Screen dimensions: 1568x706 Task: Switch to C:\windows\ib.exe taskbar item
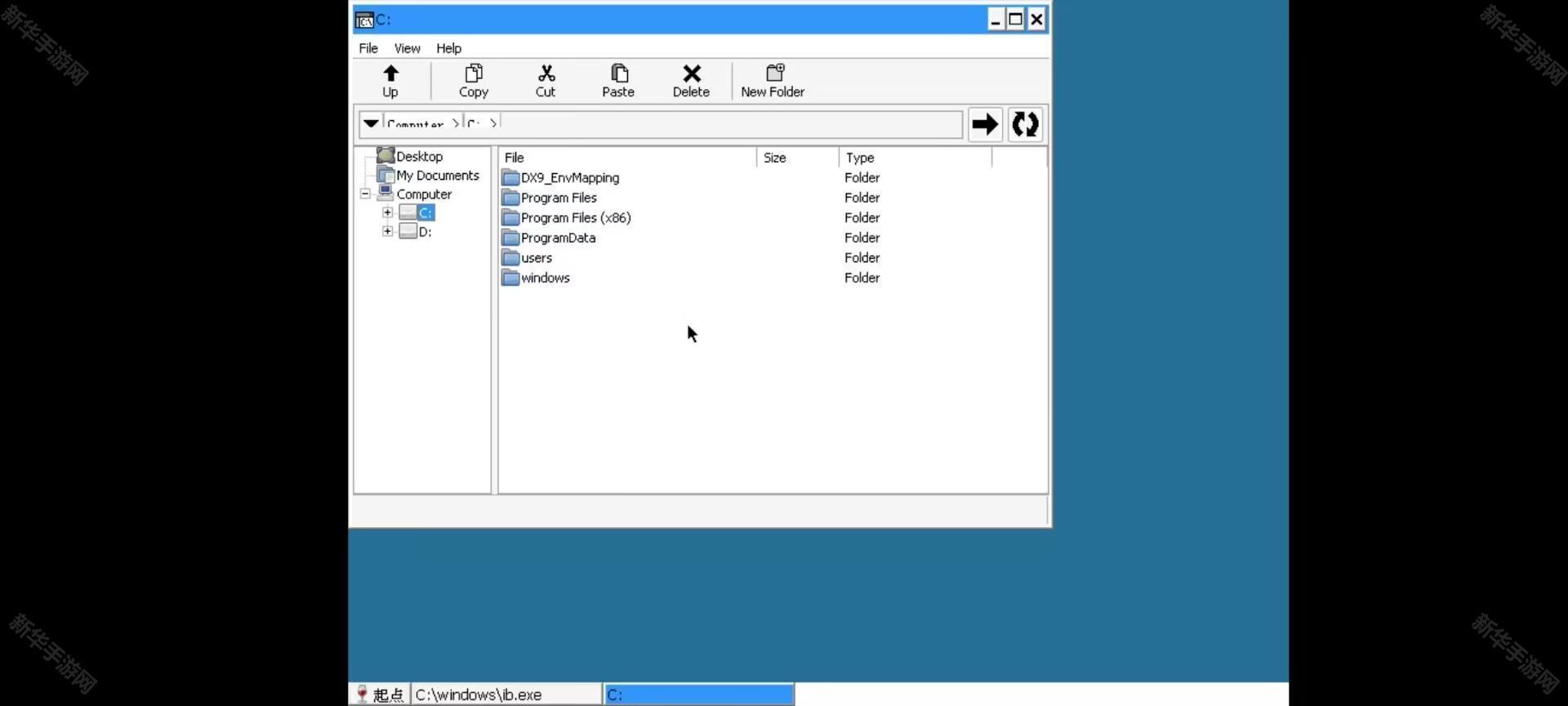coord(506,695)
